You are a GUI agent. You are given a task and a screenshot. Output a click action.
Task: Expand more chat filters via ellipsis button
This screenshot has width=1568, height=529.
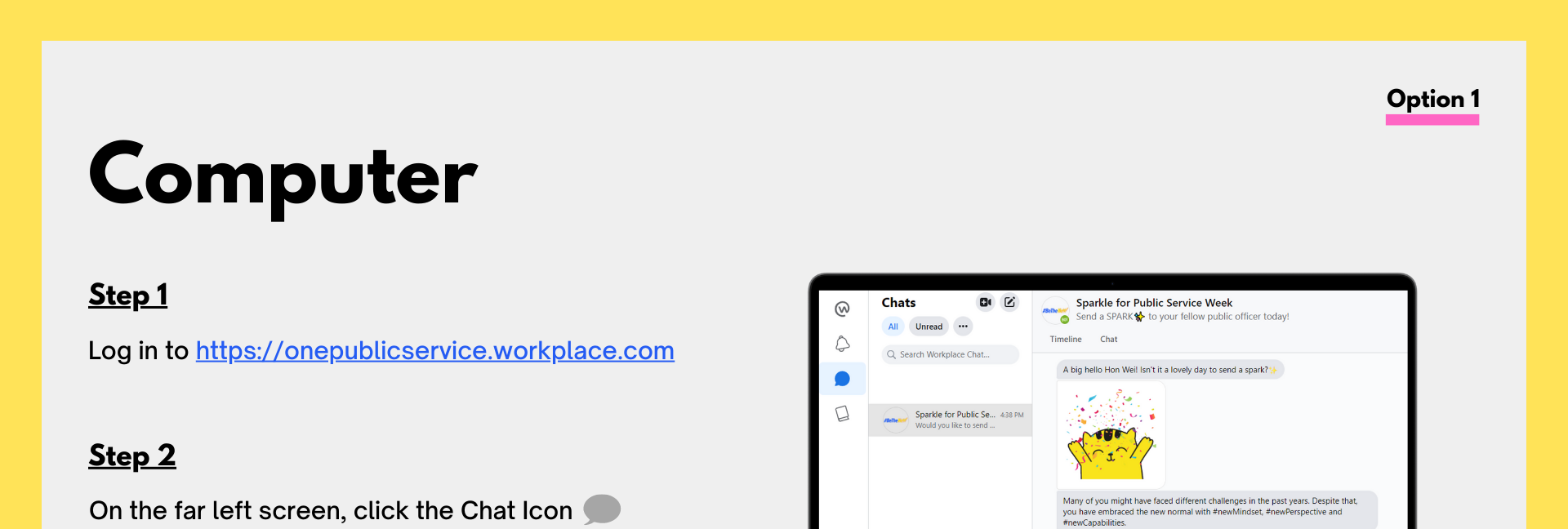tap(963, 327)
